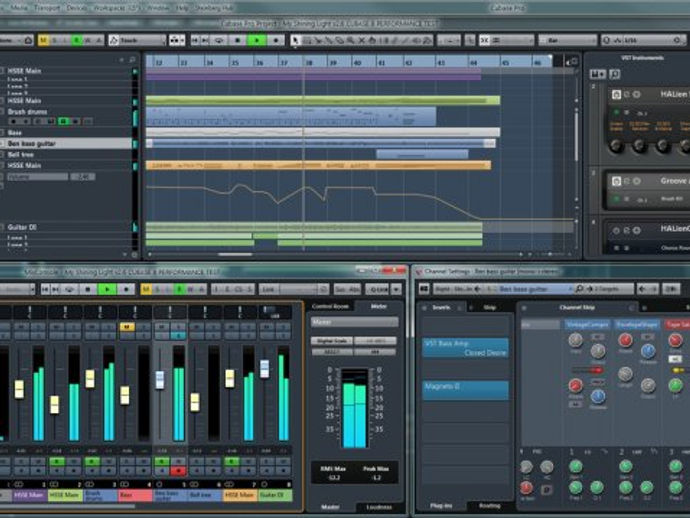Click the highlighted yellow Mute button on the Bass channel

click(x=127, y=327)
